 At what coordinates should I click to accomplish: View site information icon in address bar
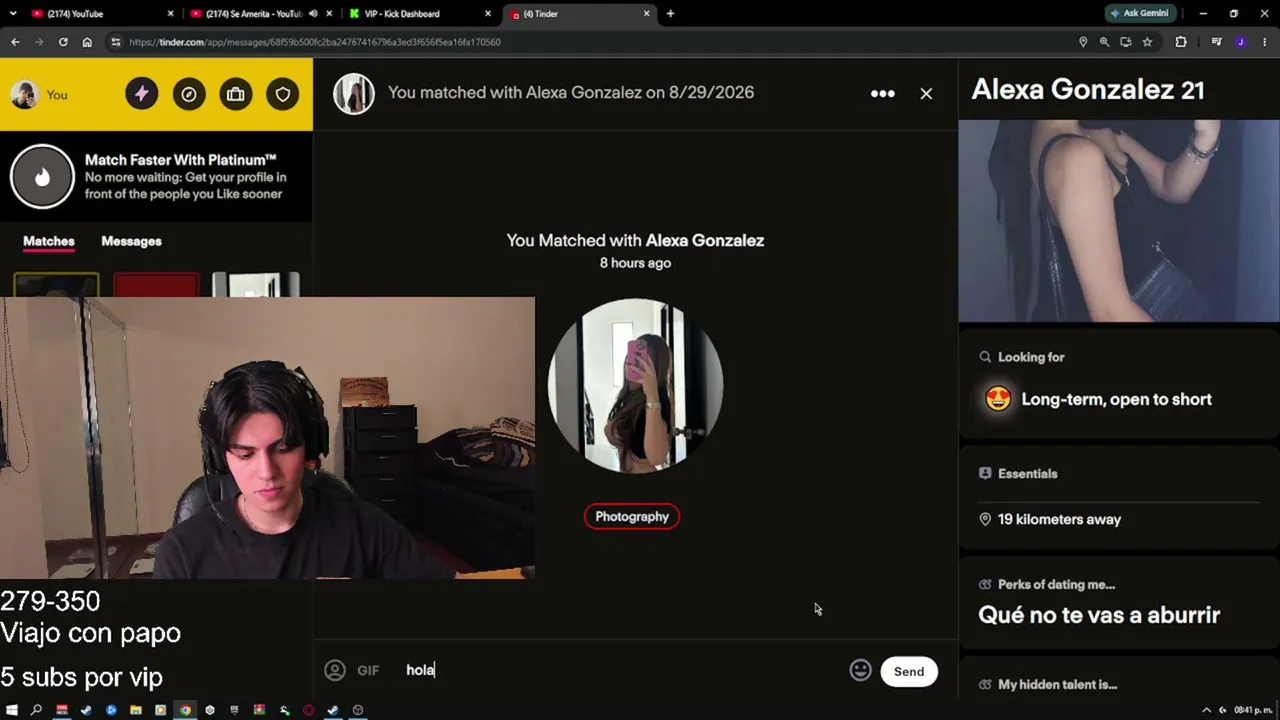pyautogui.click(x=116, y=42)
